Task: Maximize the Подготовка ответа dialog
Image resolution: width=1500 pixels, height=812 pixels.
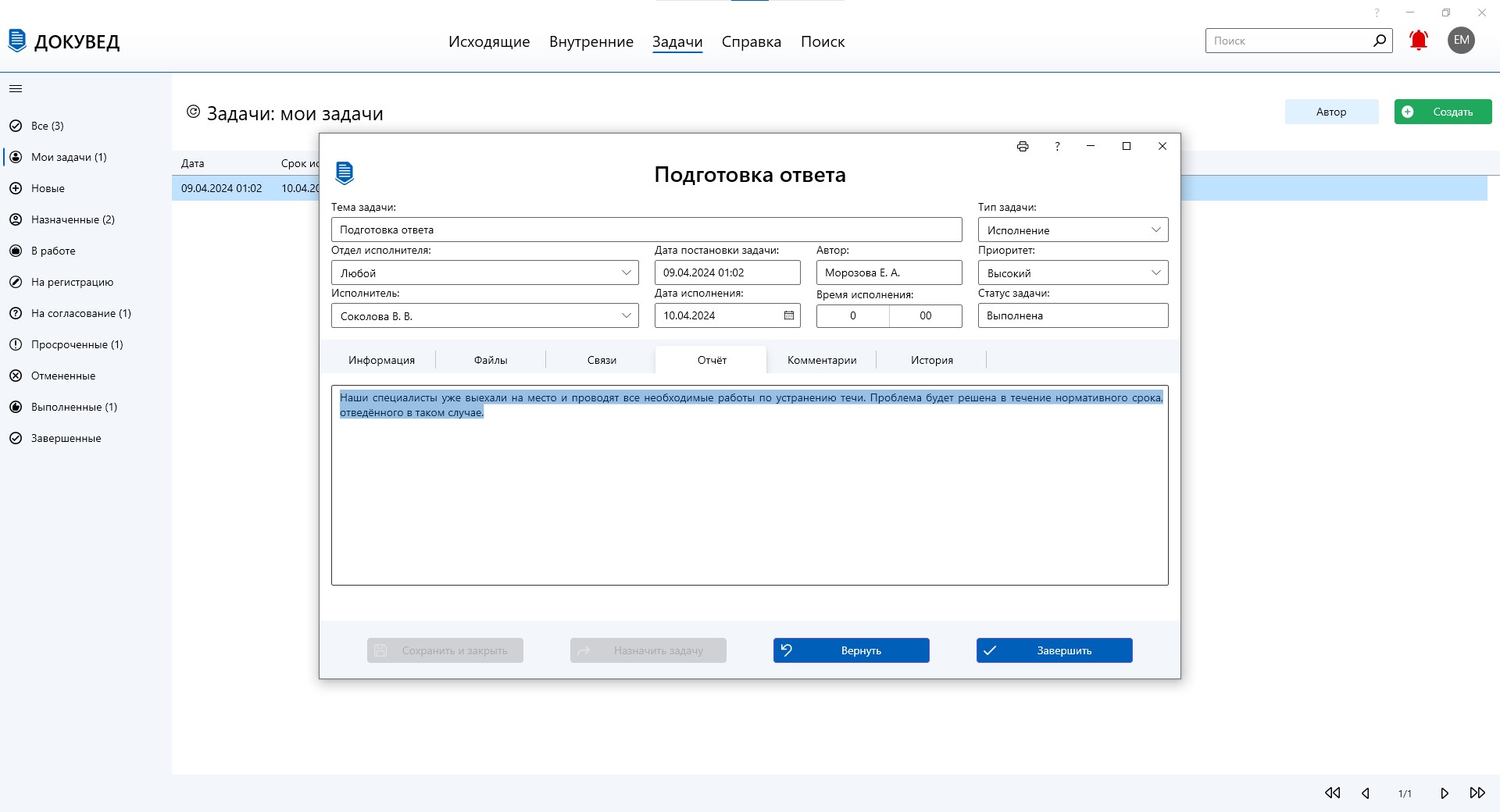Action: click(1127, 147)
